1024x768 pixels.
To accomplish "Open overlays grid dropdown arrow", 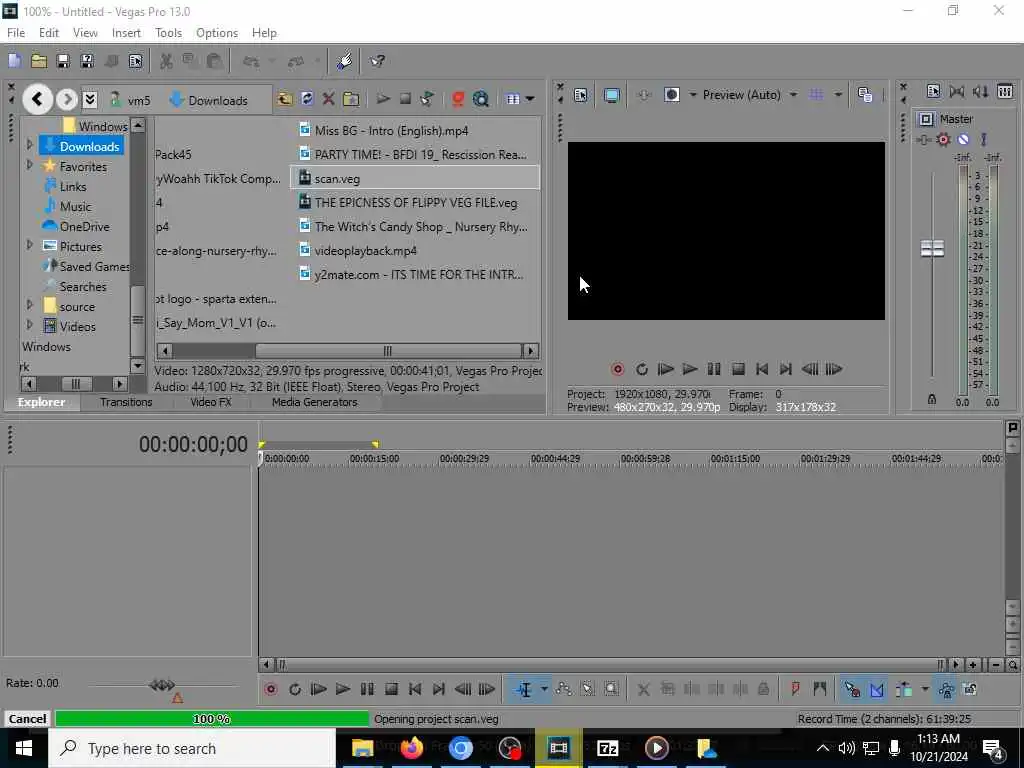I will coord(838,95).
